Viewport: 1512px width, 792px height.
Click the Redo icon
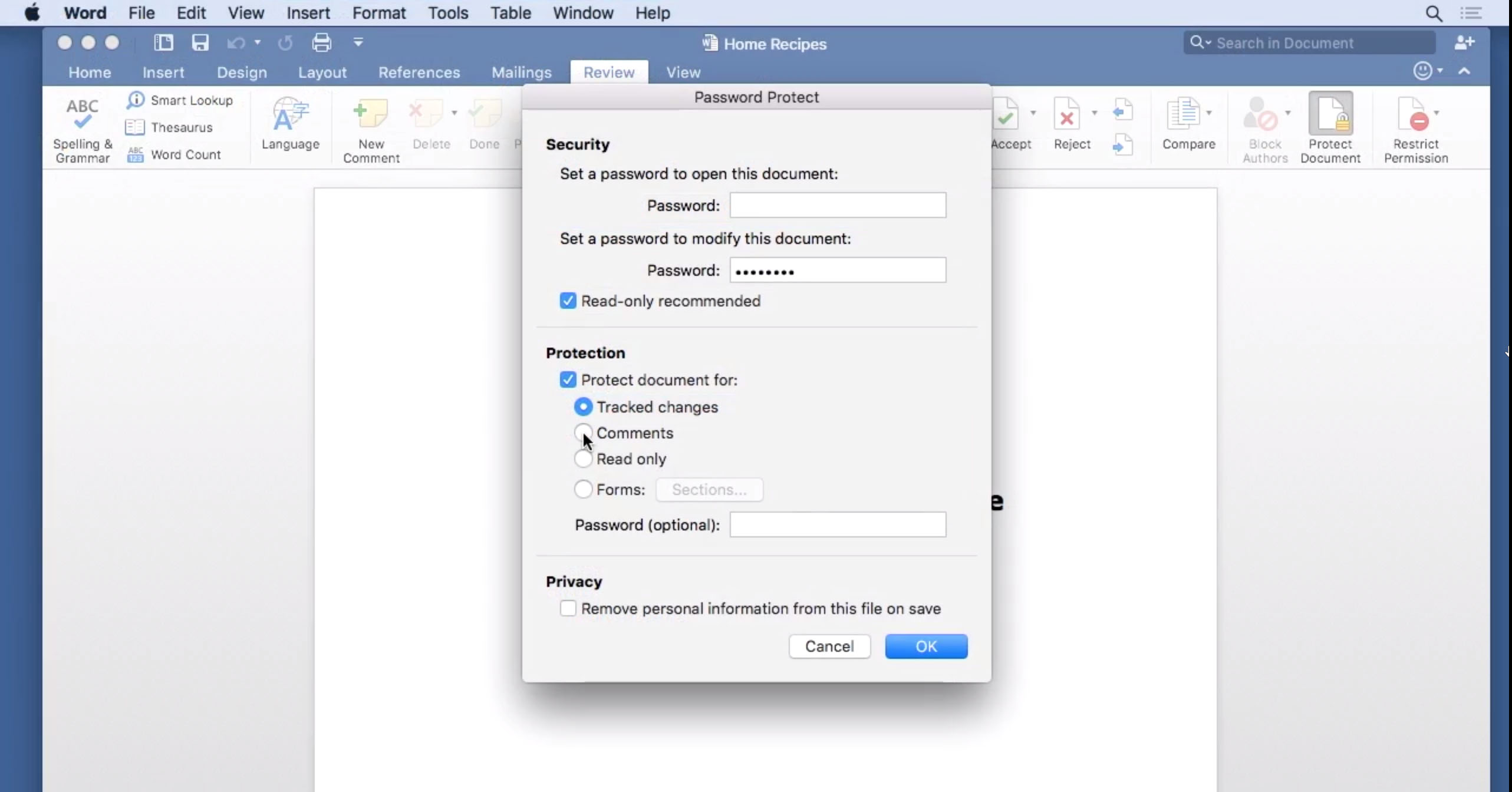[285, 43]
